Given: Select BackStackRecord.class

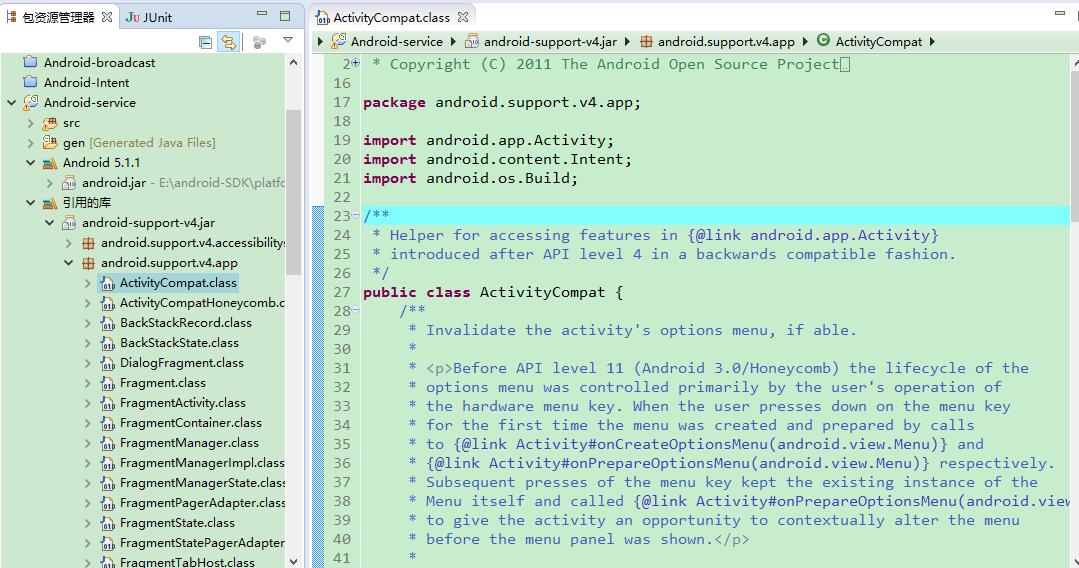Looking at the screenshot, I should (185, 323).
